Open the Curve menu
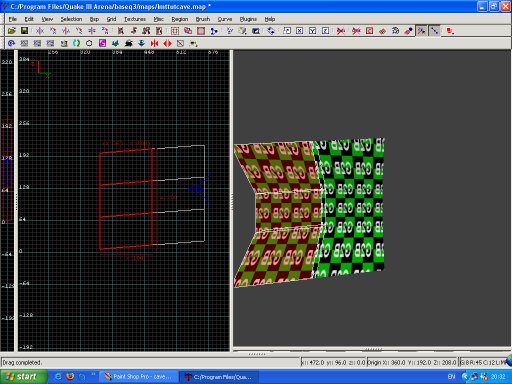512x384 pixels. click(x=225, y=19)
